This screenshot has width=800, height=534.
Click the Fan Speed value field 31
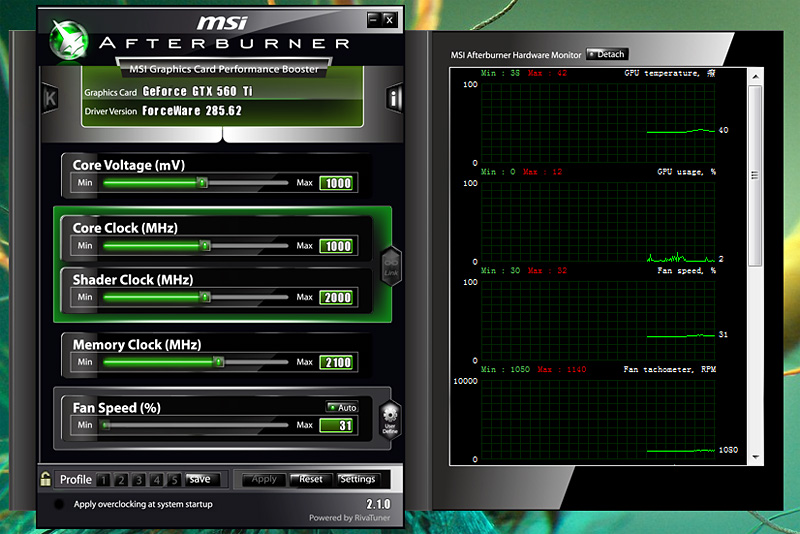coord(336,425)
